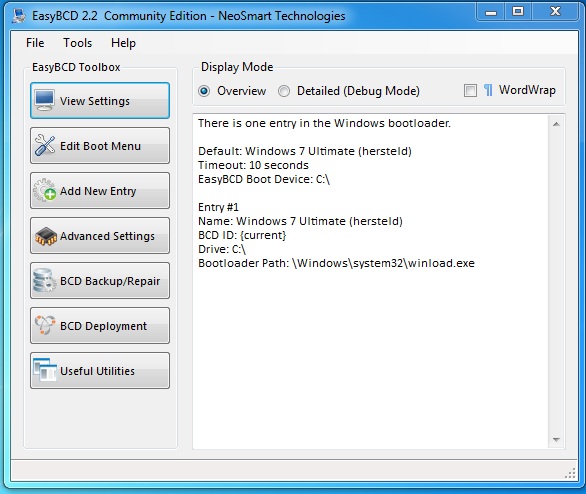Click the View Settings monitor icon
Viewport: 586px width, 494px height.
pos(44,100)
